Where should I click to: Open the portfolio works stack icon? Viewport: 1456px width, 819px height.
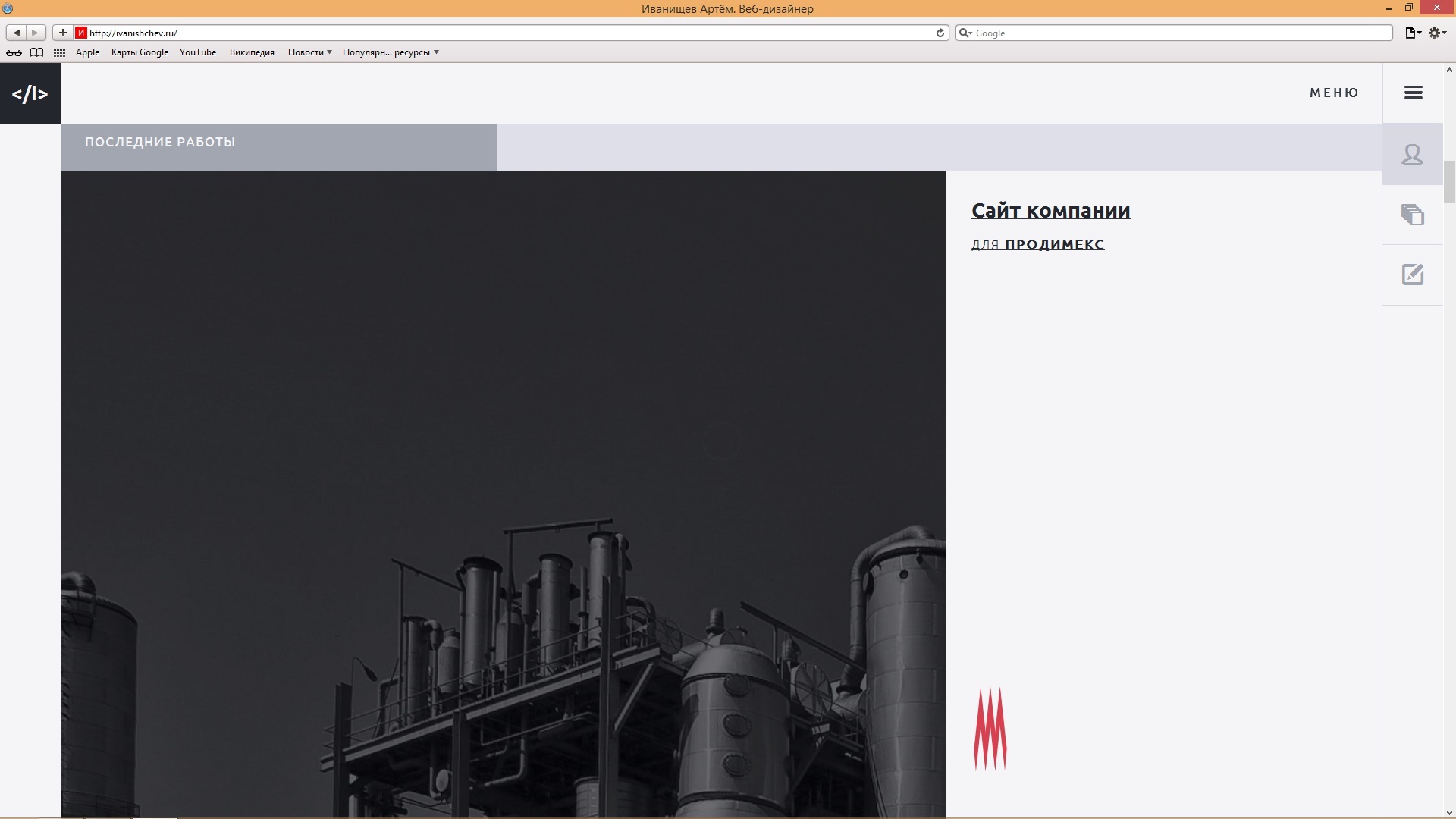[x=1412, y=215]
